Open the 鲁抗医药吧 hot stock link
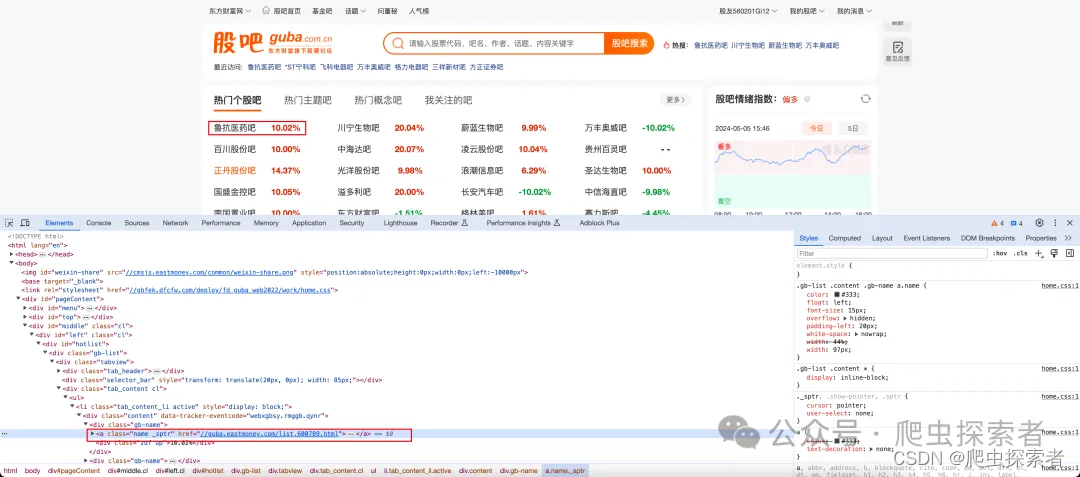1080x477 pixels. pos(235,128)
